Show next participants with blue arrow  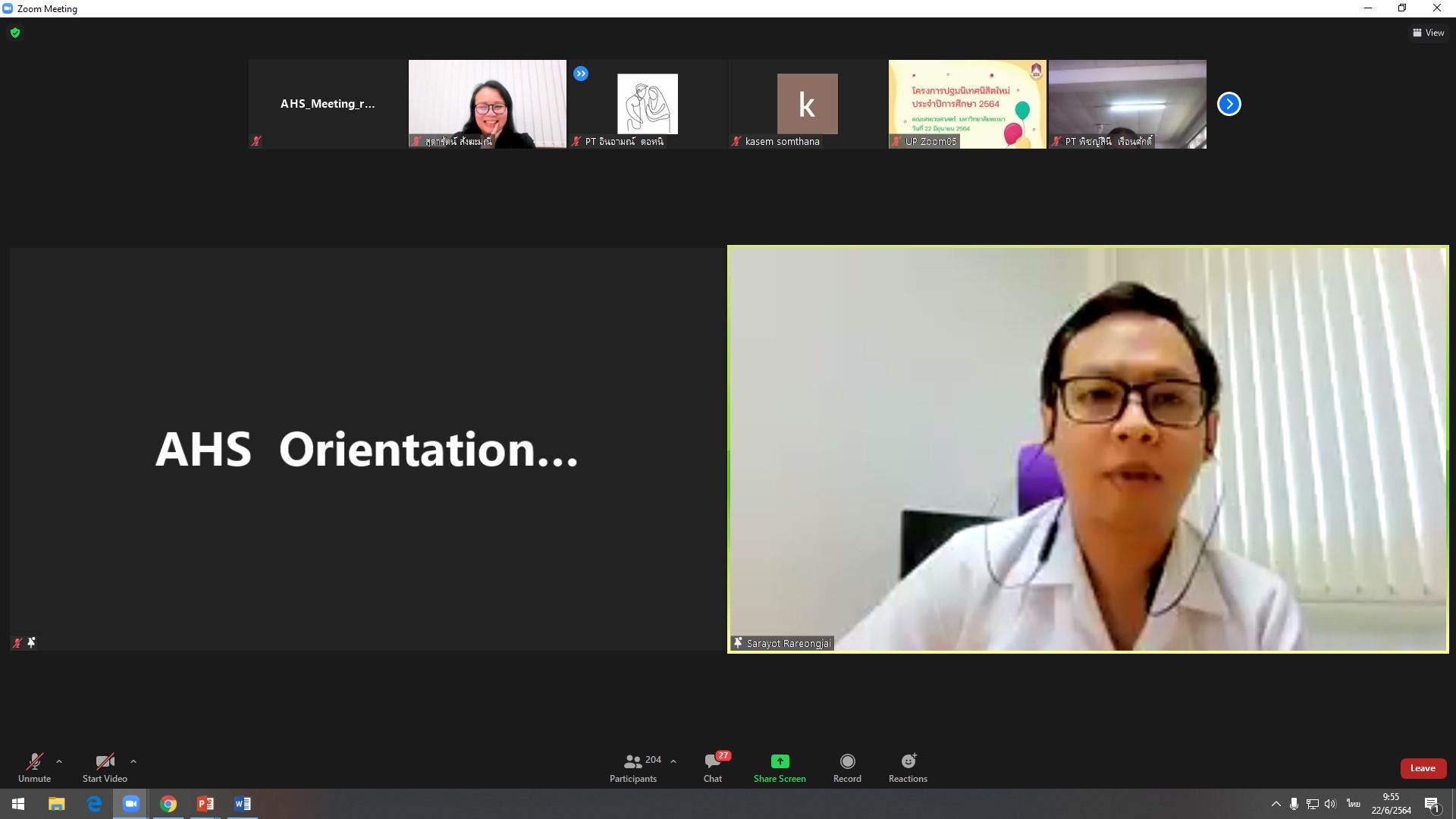1228,104
